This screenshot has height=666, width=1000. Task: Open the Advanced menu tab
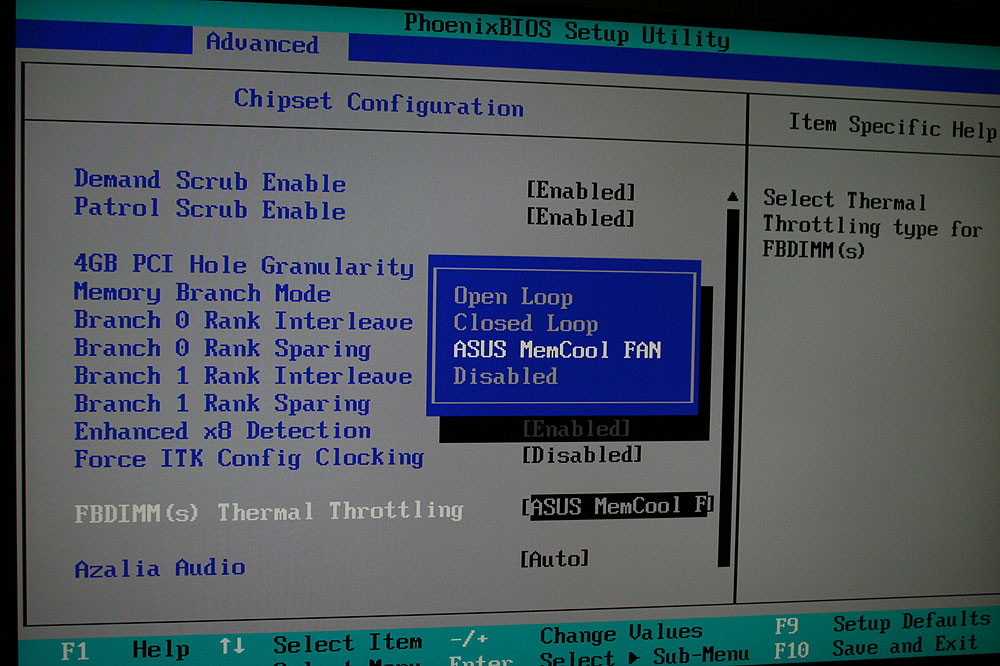tap(263, 43)
